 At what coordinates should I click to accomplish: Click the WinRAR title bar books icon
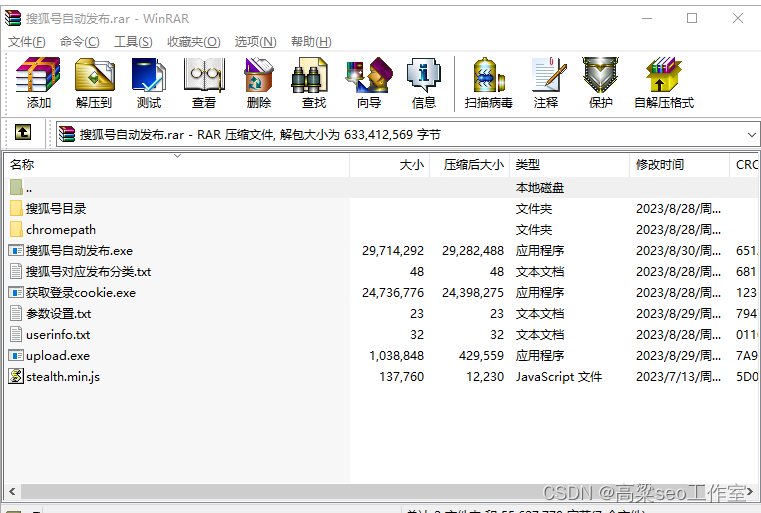click(x=13, y=18)
